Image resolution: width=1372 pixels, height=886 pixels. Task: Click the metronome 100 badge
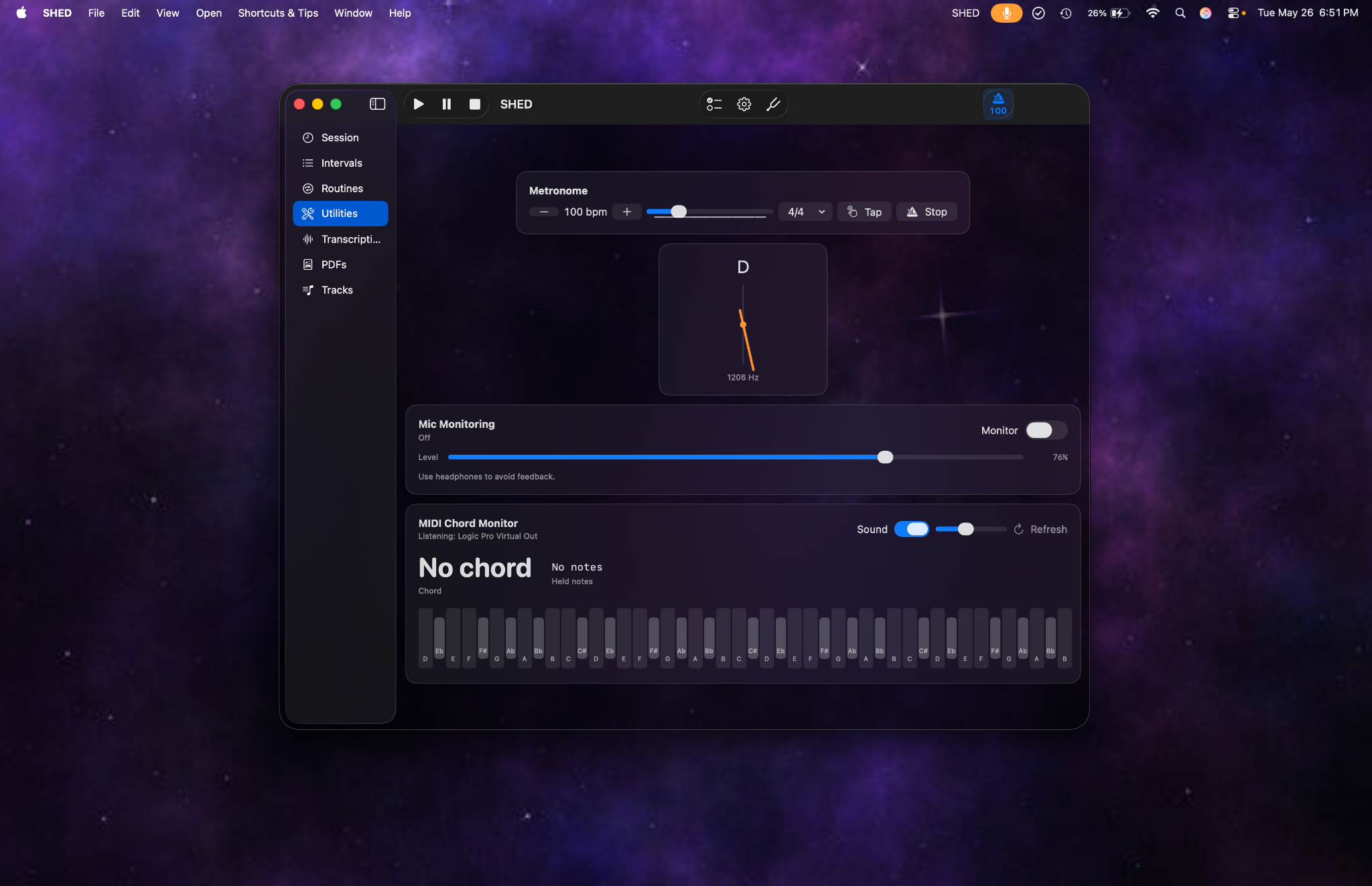(998, 104)
